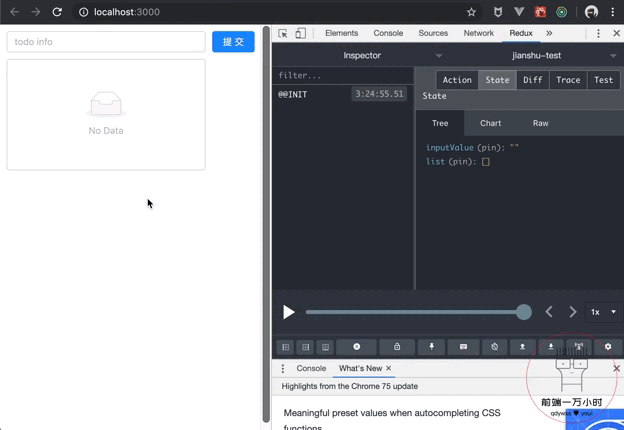Bookmark this page with the star icon

point(471,12)
